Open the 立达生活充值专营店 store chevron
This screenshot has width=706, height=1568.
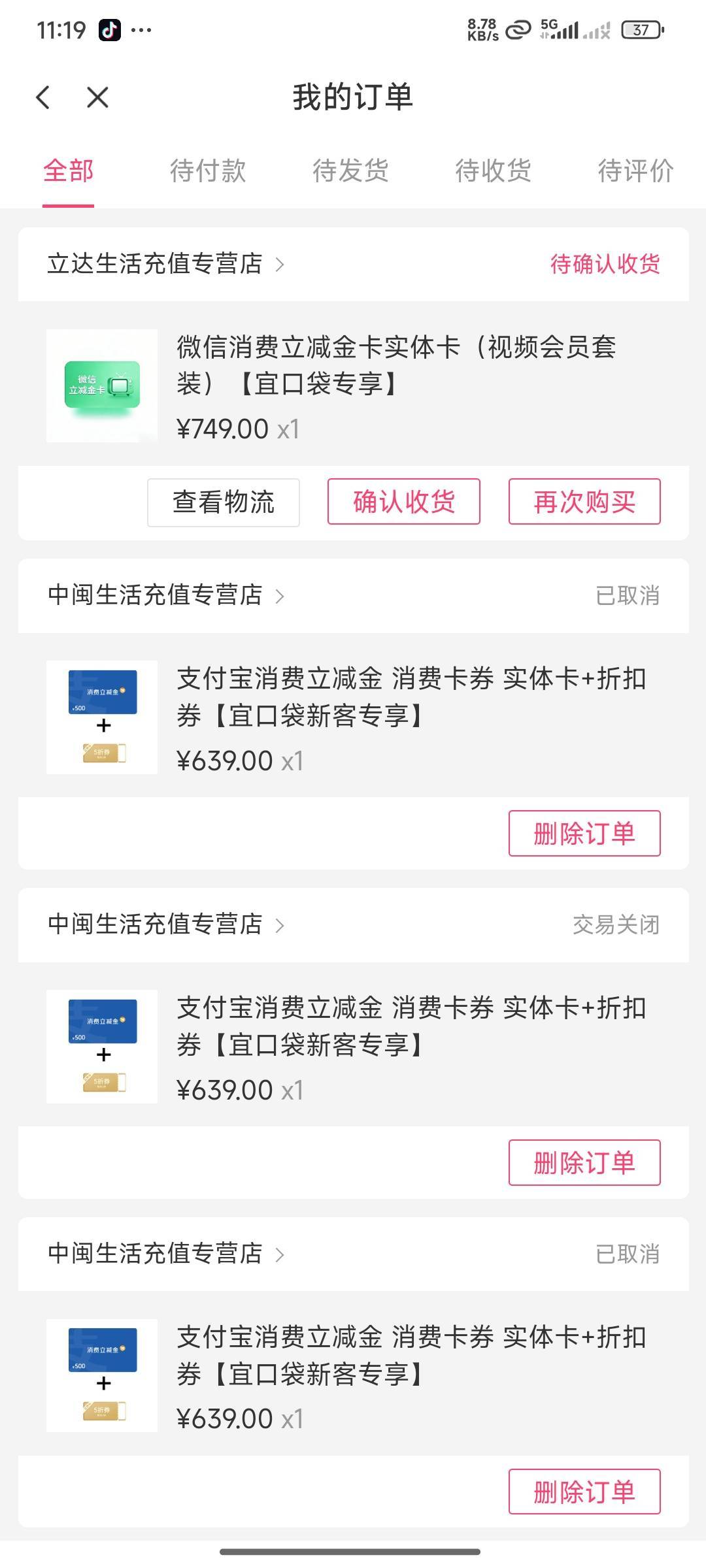click(x=280, y=265)
